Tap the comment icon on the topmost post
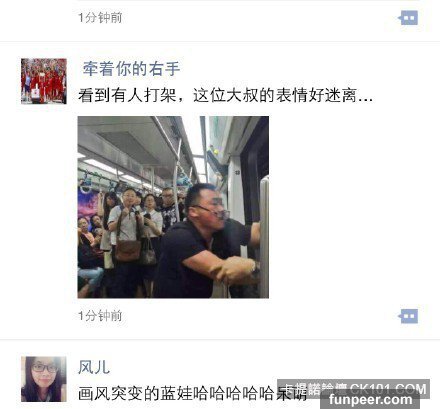 pyautogui.click(x=408, y=18)
